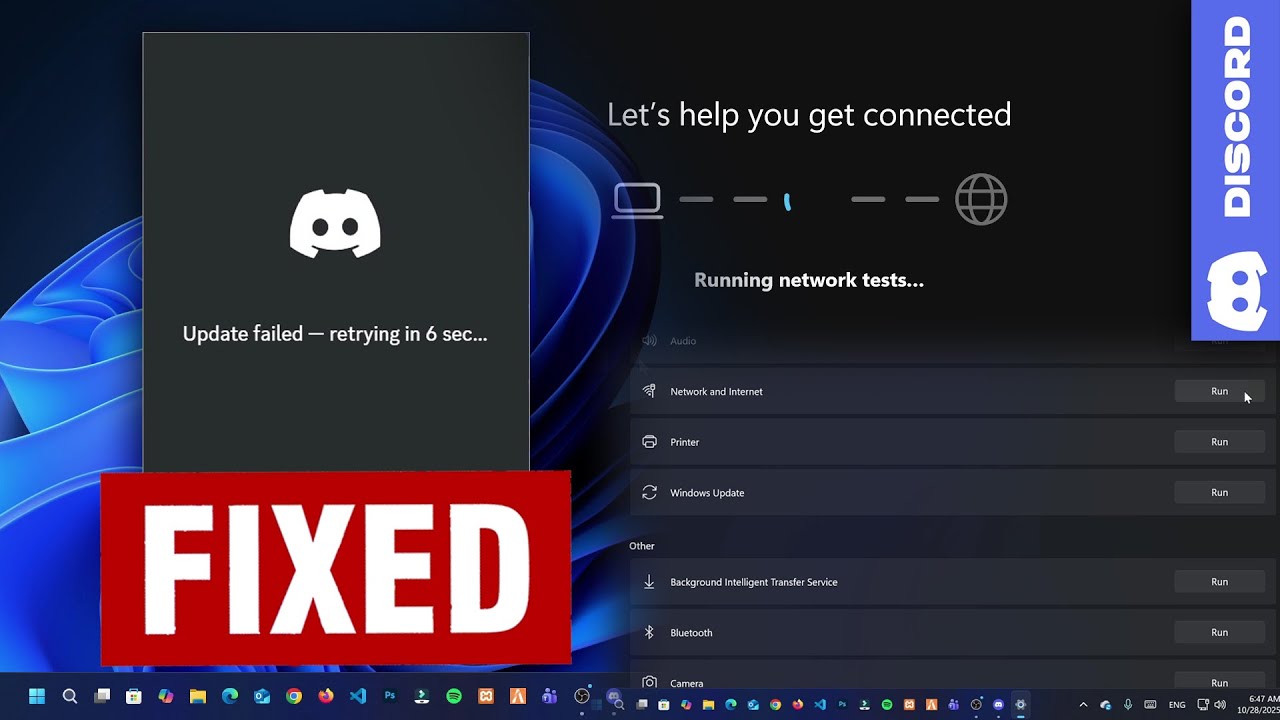Show hidden system tray icons

coord(1083,705)
